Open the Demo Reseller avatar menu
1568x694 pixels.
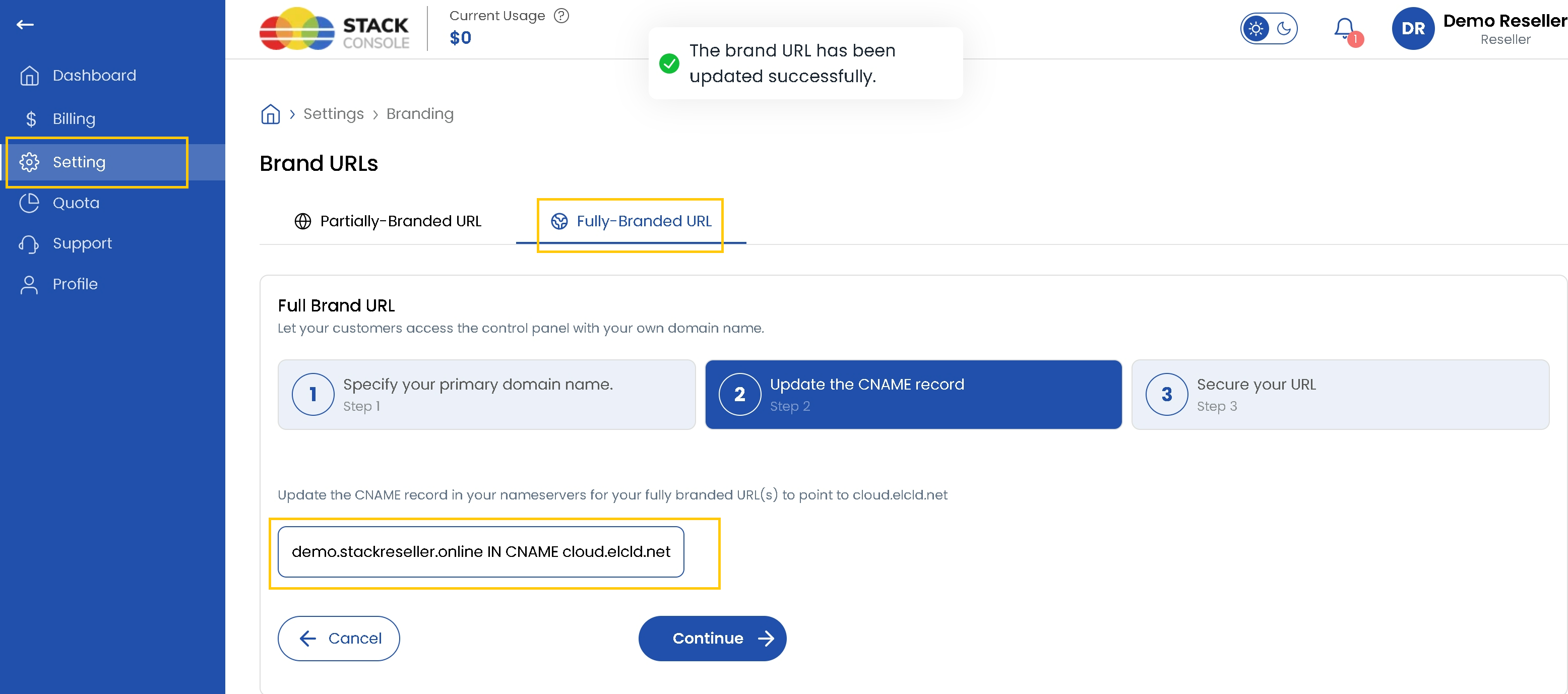pos(1413,28)
